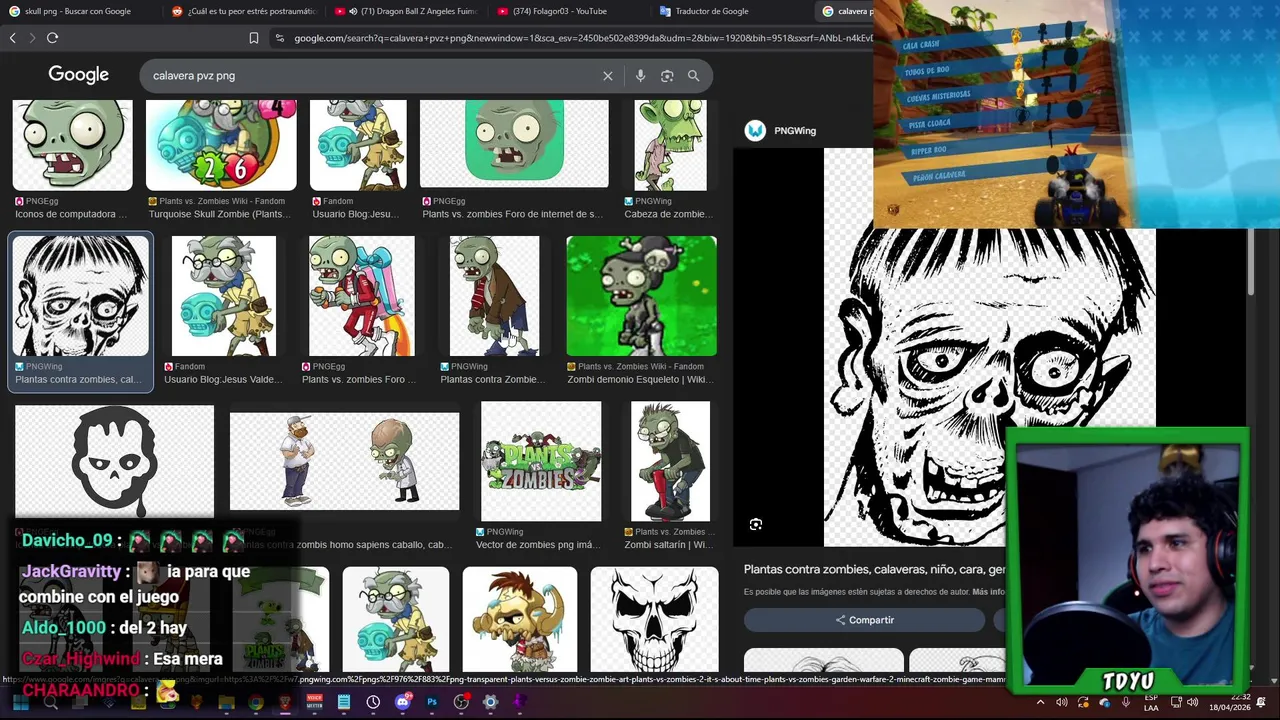1280x720 pixels.
Task: Click the magnifier search icon
Action: (693, 76)
